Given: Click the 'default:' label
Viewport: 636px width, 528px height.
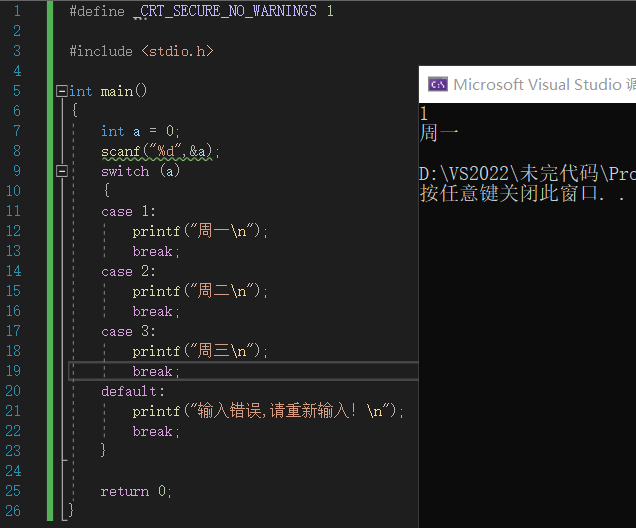Looking at the screenshot, I should (133, 391).
